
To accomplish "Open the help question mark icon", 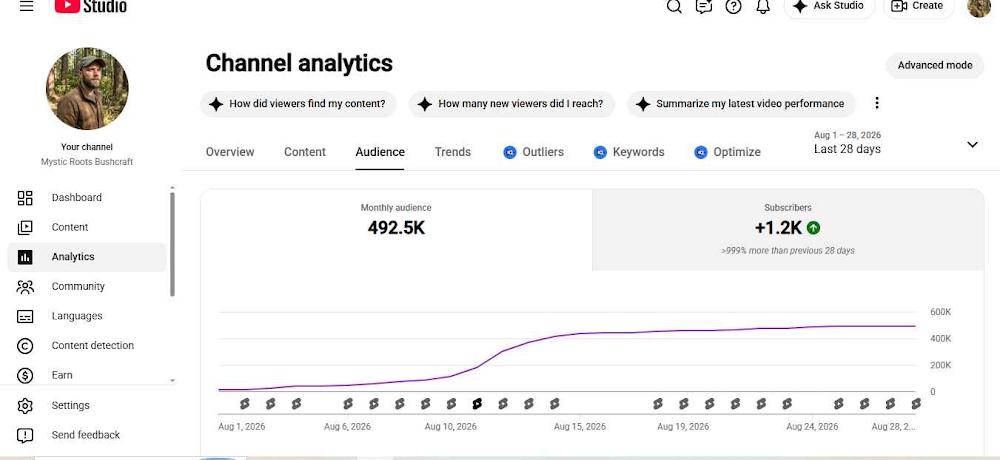I will (x=733, y=6).
